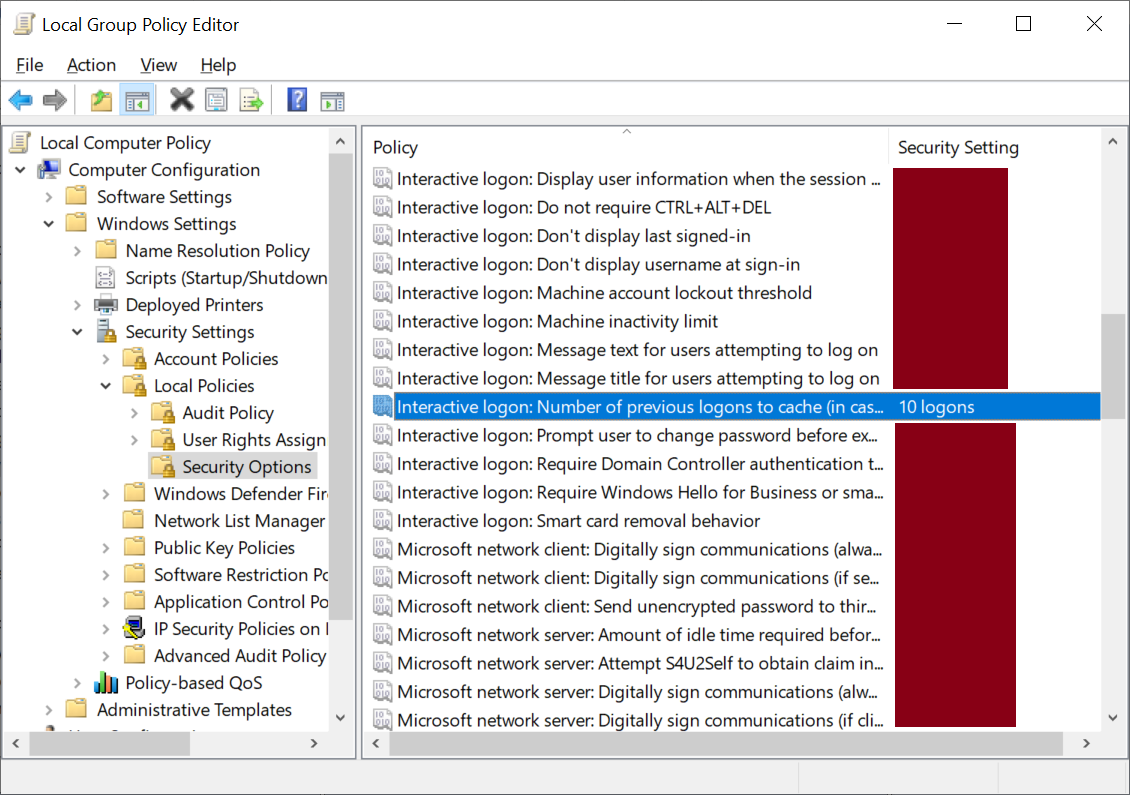
Task: Open the View menu
Action: point(158,64)
